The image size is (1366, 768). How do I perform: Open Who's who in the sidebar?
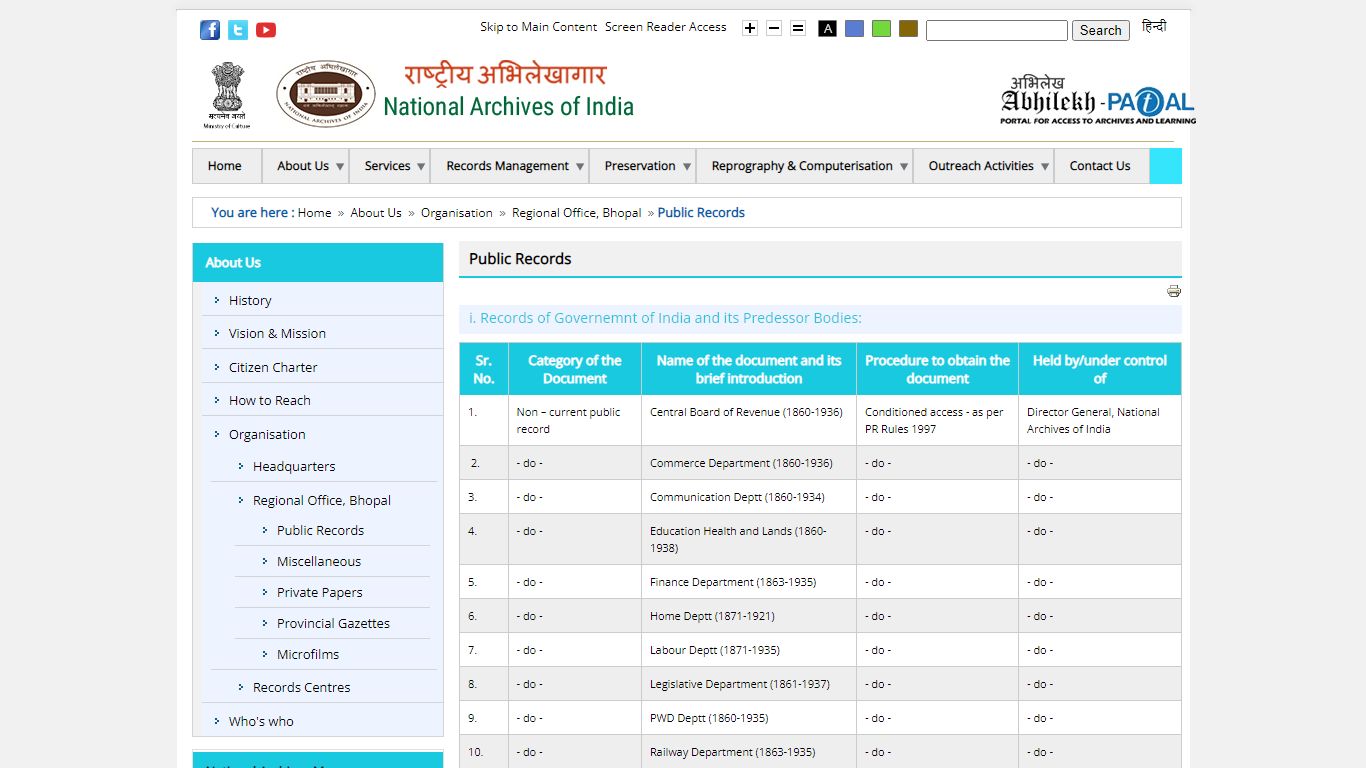click(x=261, y=721)
